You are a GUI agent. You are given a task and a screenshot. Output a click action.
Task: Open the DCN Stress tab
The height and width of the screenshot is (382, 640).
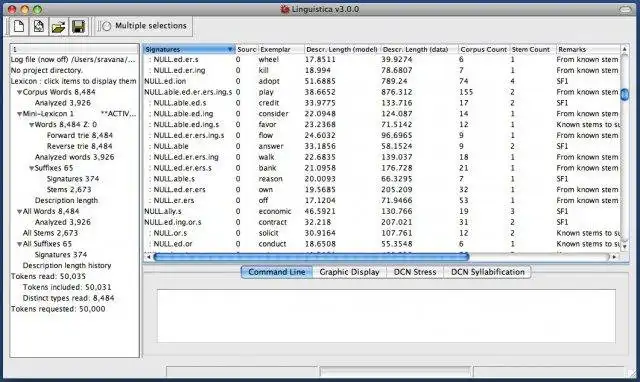point(415,272)
